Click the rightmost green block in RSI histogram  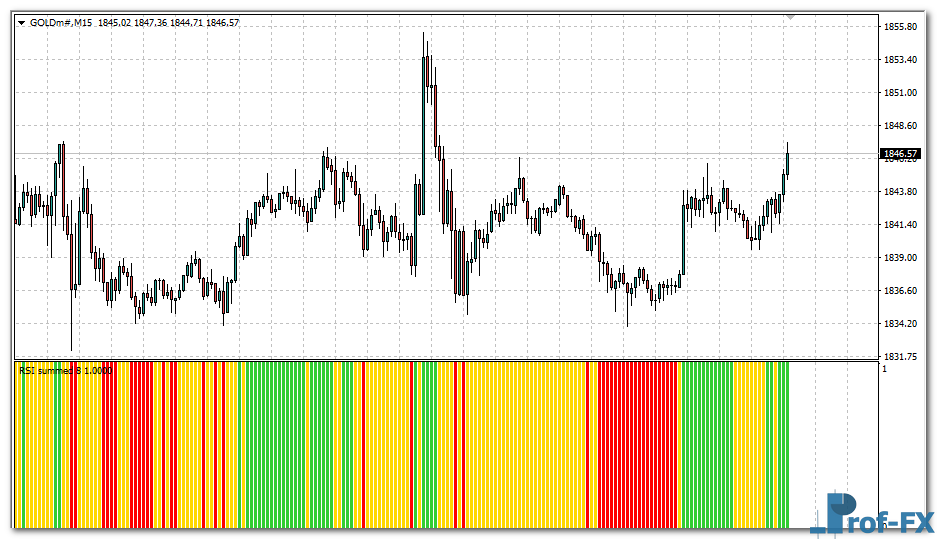click(783, 445)
